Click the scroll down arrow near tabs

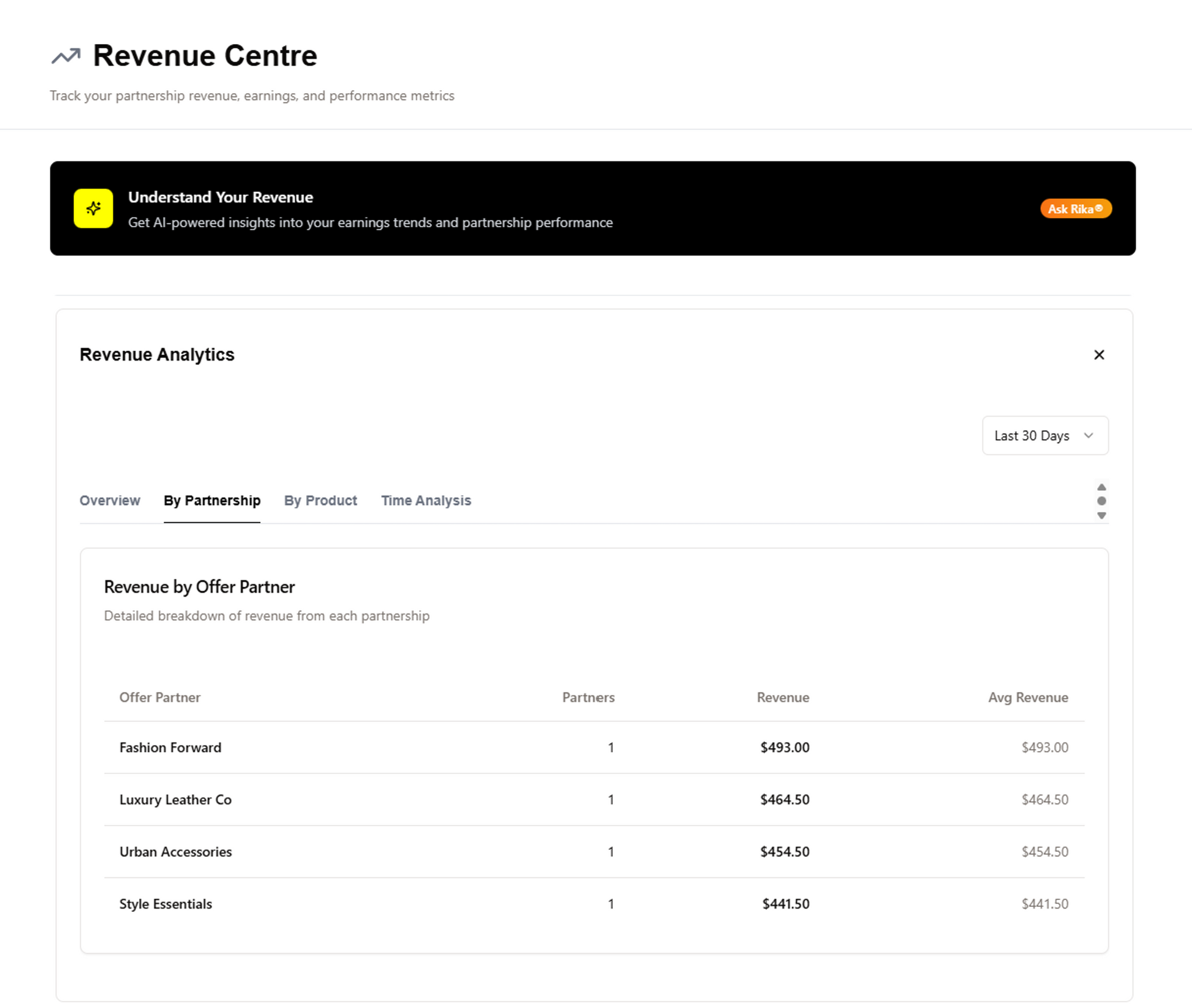point(1101,516)
